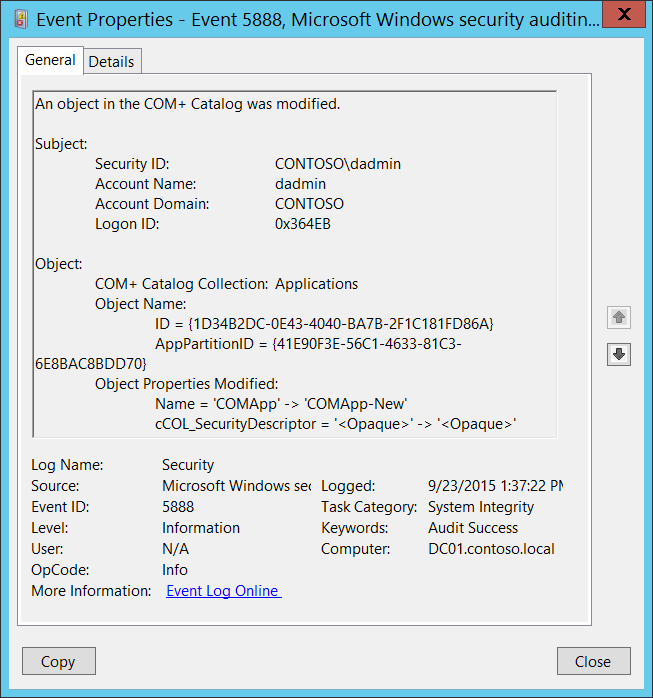Click the Computer value 'DC01.contoso.local'
This screenshot has height=698, width=653.
coord(491,549)
